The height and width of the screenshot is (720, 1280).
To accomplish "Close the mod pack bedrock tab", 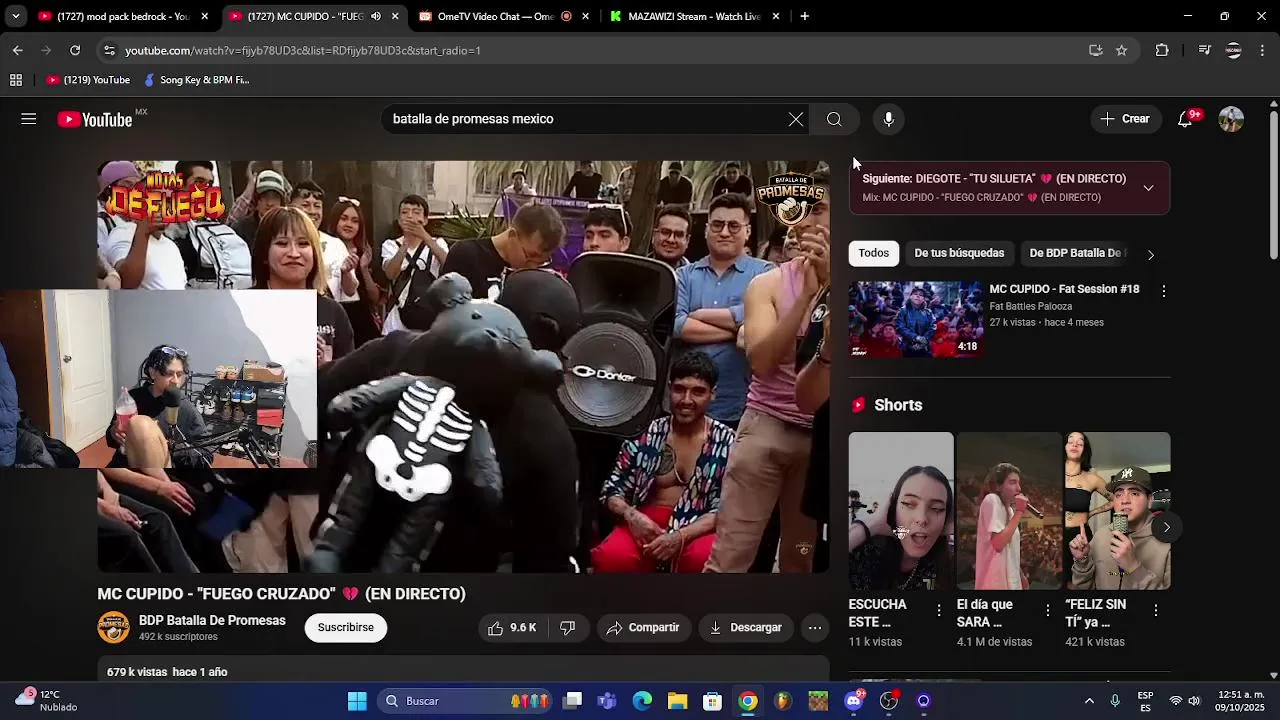I will coord(204,16).
